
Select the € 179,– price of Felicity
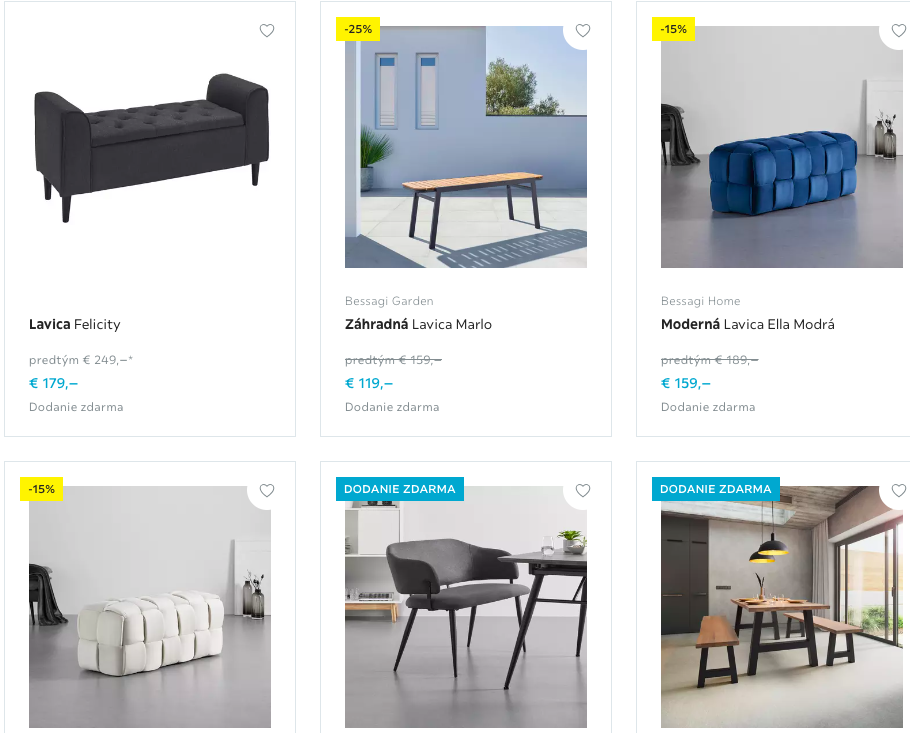pyautogui.click(x=53, y=383)
